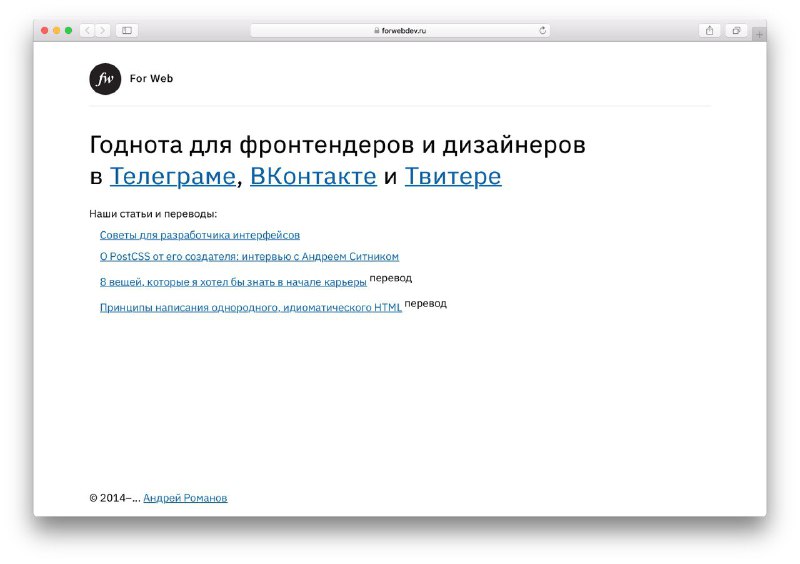Close the window with red button
This screenshot has height=564, width=800.
(44, 31)
